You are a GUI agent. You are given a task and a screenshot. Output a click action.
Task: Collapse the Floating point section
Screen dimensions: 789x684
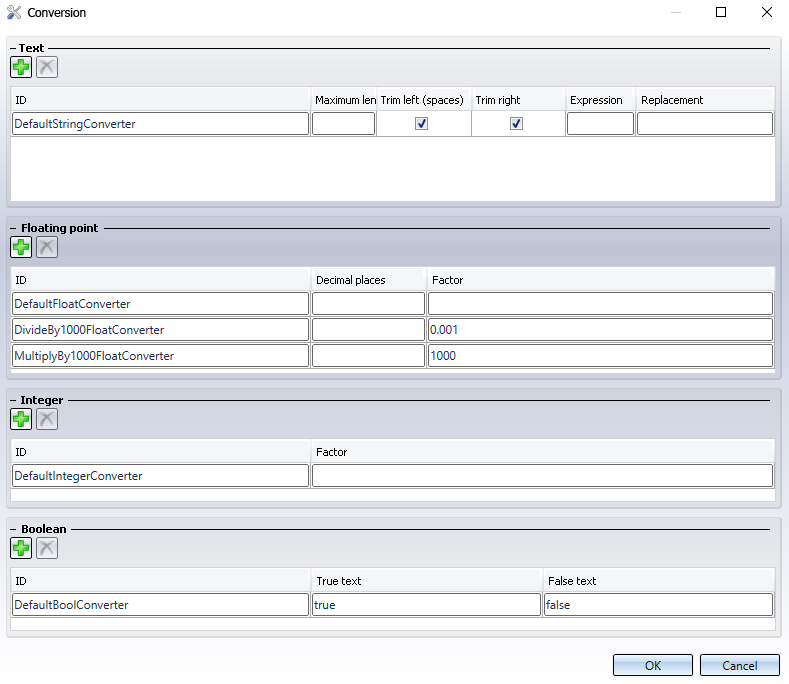coord(13,228)
